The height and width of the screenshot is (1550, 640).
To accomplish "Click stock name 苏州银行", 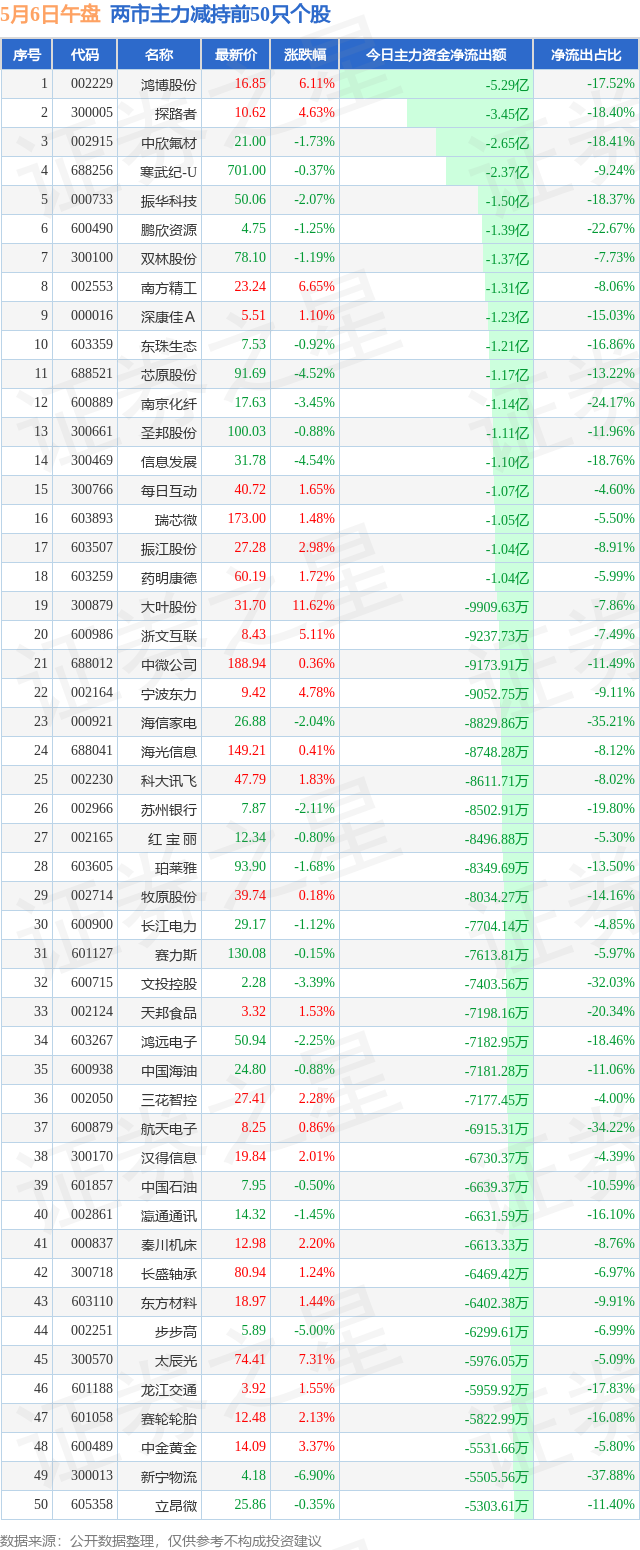I will coord(169,809).
